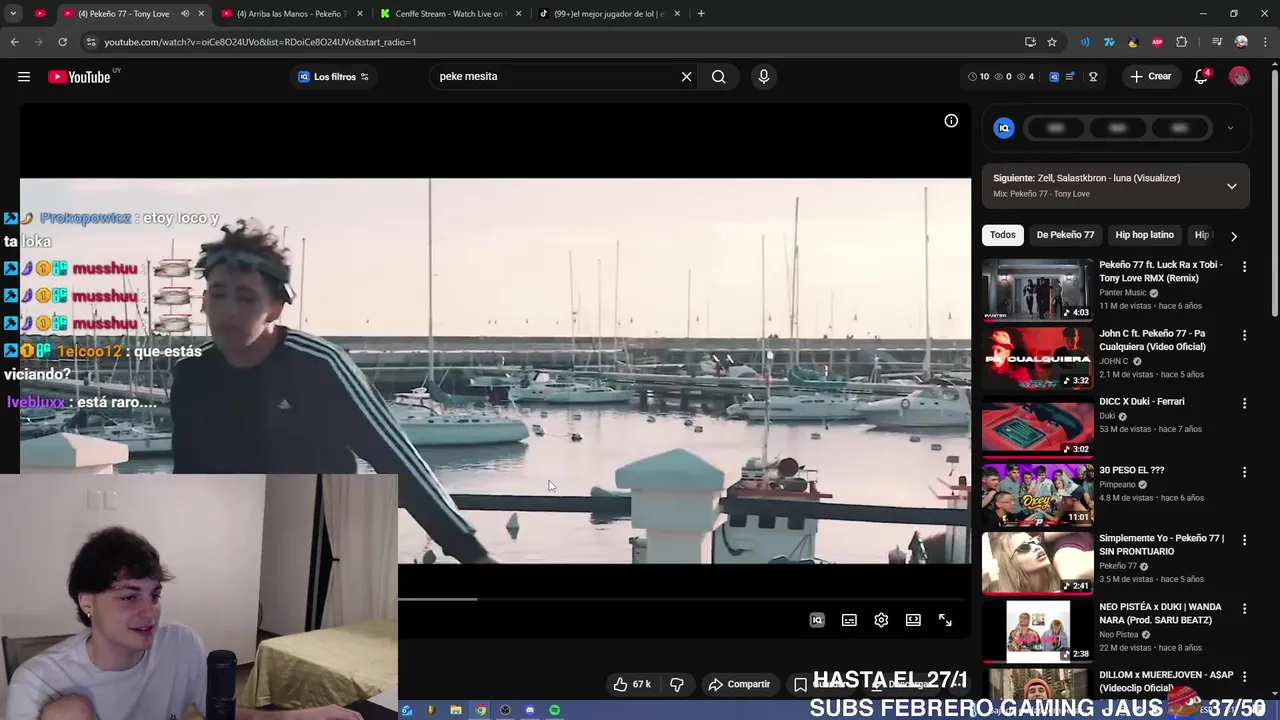The image size is (1280, 720).
Task: Open the extensions puzzle menu
Action: pyautogui.click(x=1182, y=42)
